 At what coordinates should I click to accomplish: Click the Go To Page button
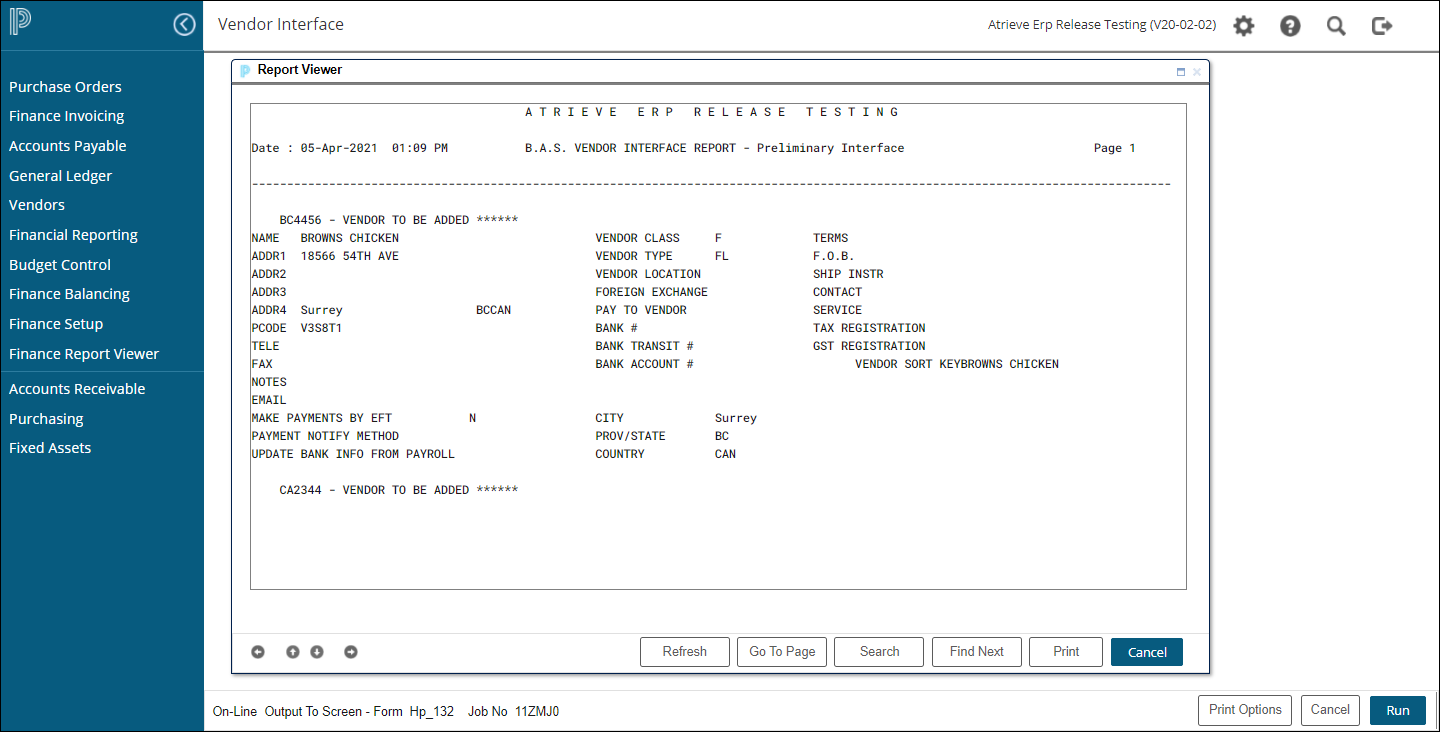click(782, 652)
